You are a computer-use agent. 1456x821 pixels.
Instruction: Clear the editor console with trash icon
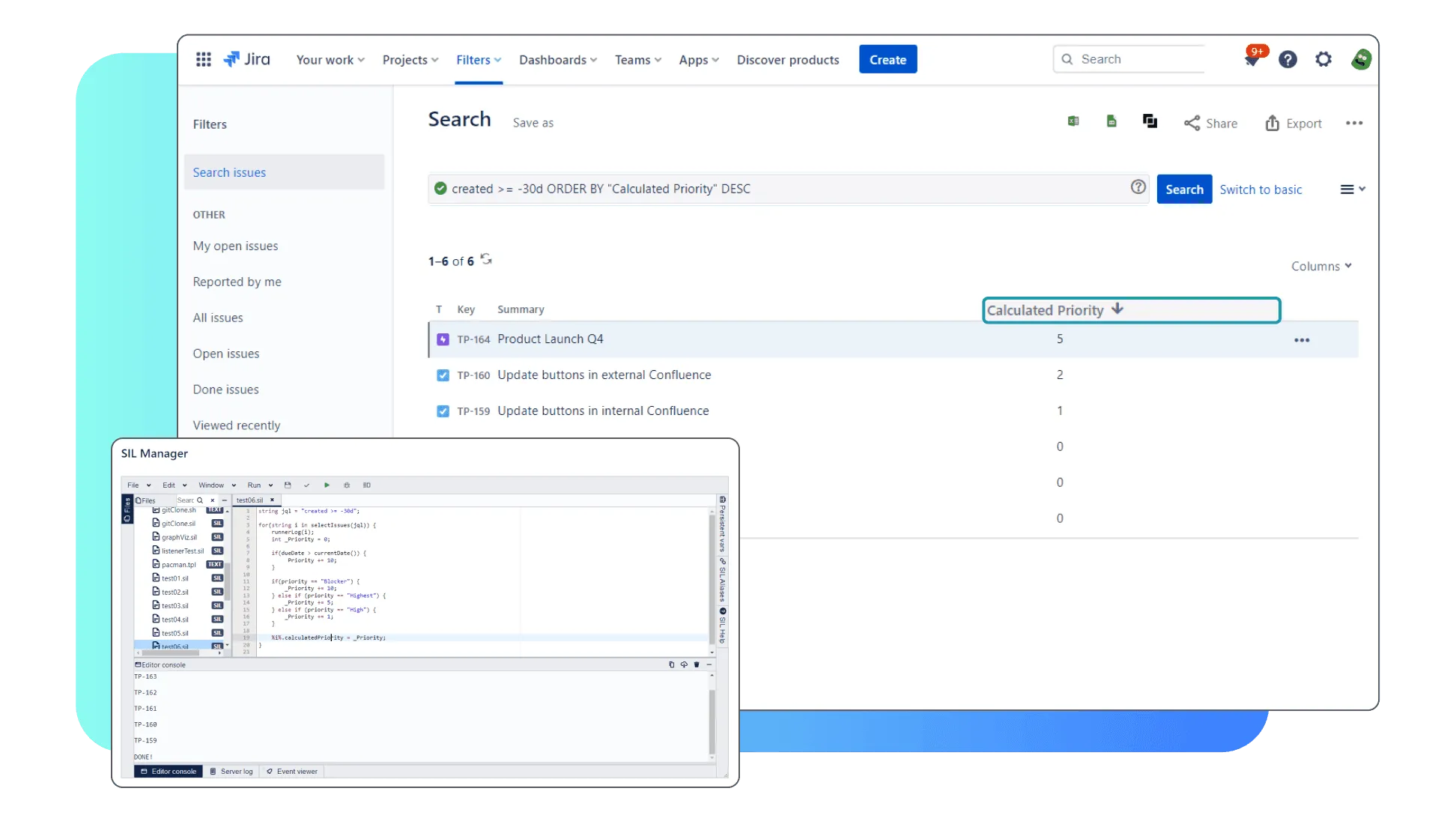pyautogui.click(x=697, y=664)
